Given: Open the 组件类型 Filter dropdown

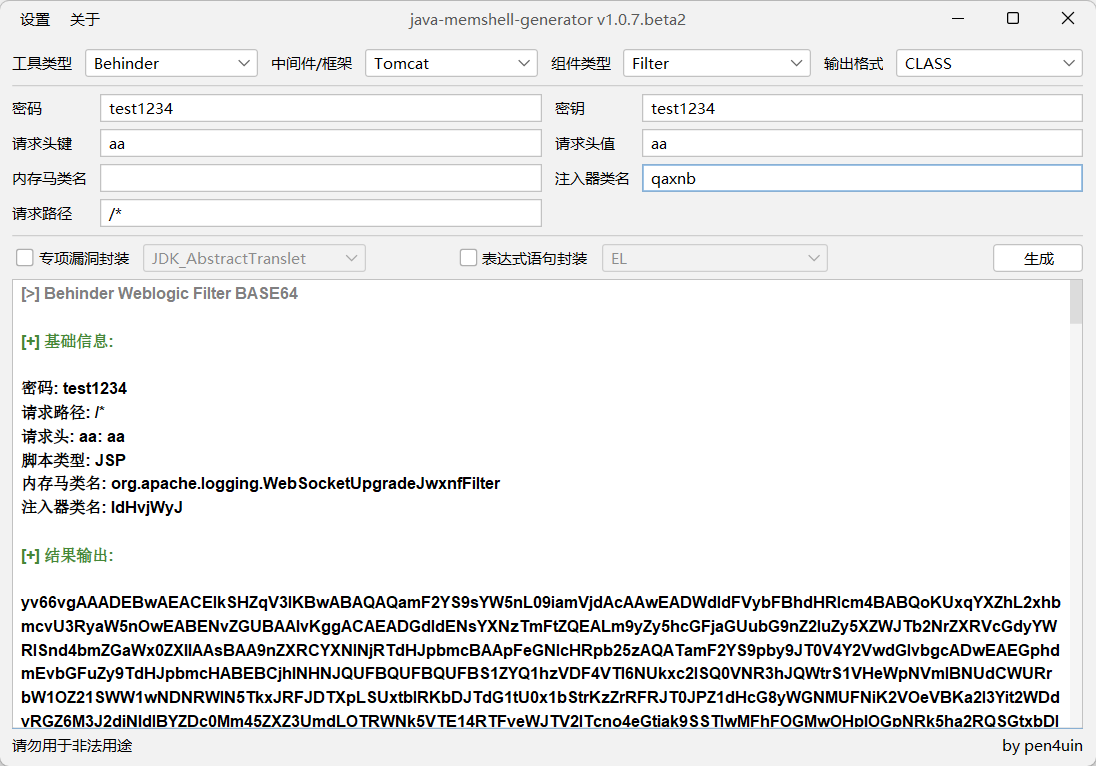Looking at the screenshot, I should coord(716,64).
